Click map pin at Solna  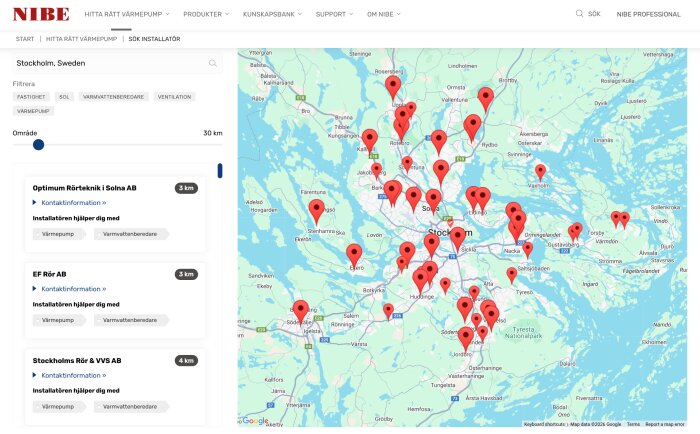[433, 200]
